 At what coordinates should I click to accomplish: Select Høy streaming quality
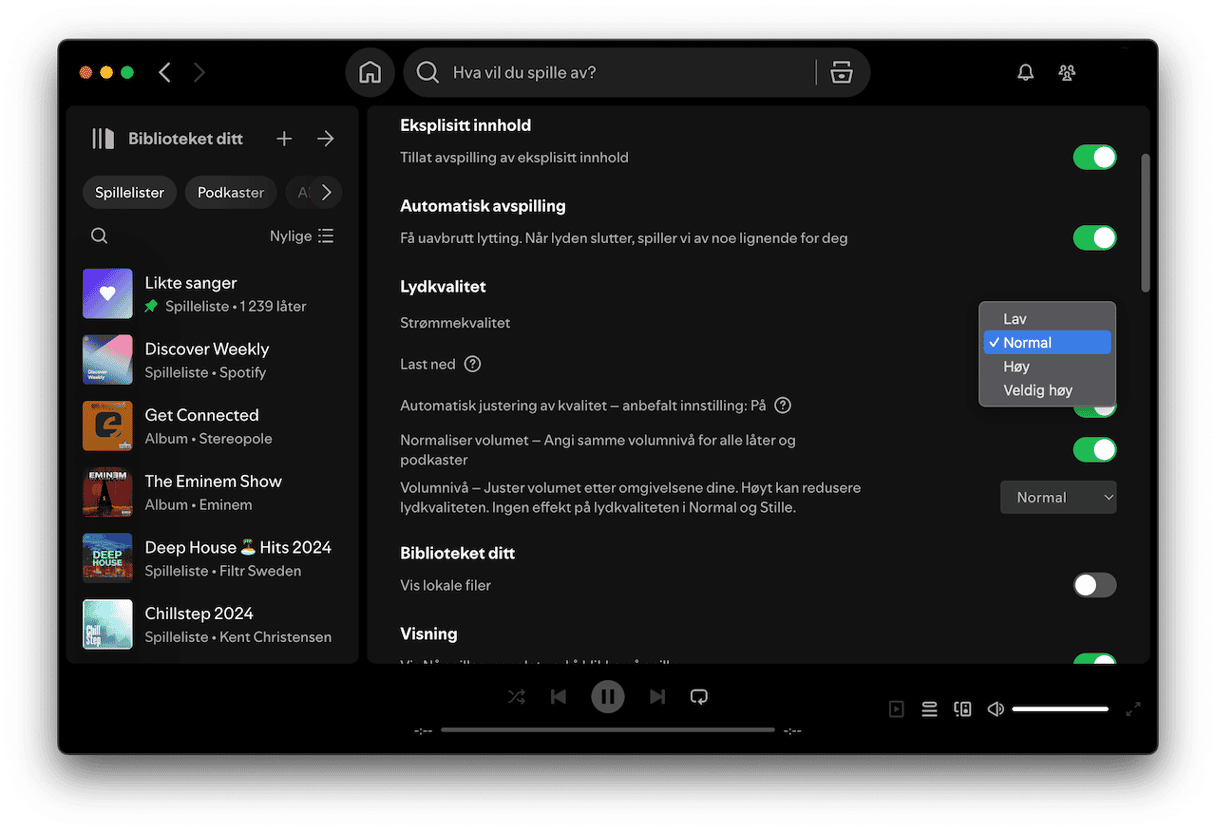tap(1047, 367)
